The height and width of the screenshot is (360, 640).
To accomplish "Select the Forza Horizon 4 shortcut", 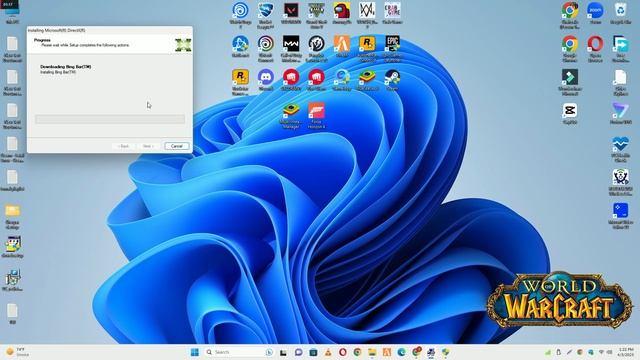I will pyautogui.click(x=316, y=114).
